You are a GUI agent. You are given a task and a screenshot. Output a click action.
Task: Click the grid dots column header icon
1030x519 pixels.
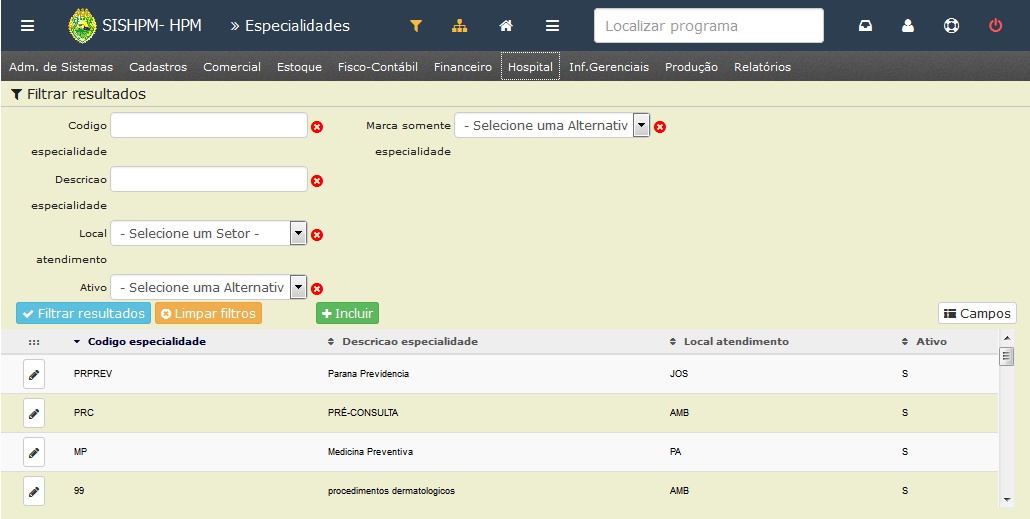pyautogui.click(x=34, y=342)
